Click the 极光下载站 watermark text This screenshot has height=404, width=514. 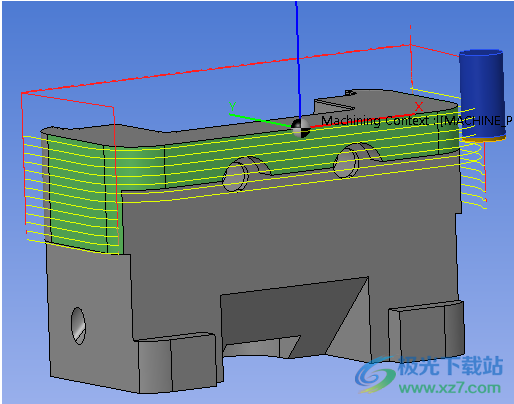450,366
